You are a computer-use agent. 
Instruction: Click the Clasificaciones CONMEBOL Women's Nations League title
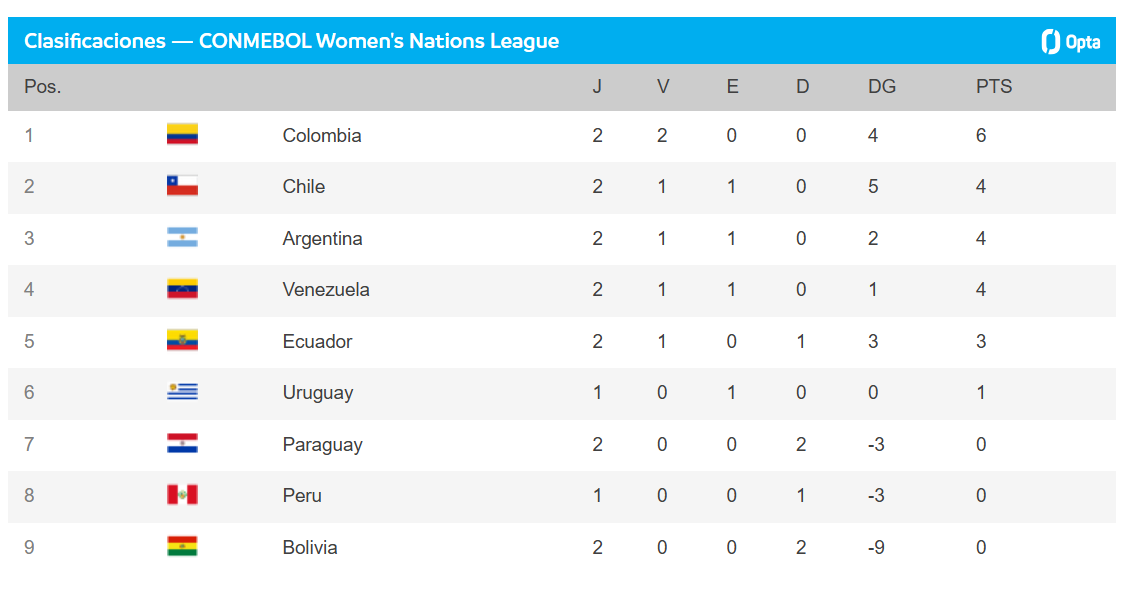point(291,41)
